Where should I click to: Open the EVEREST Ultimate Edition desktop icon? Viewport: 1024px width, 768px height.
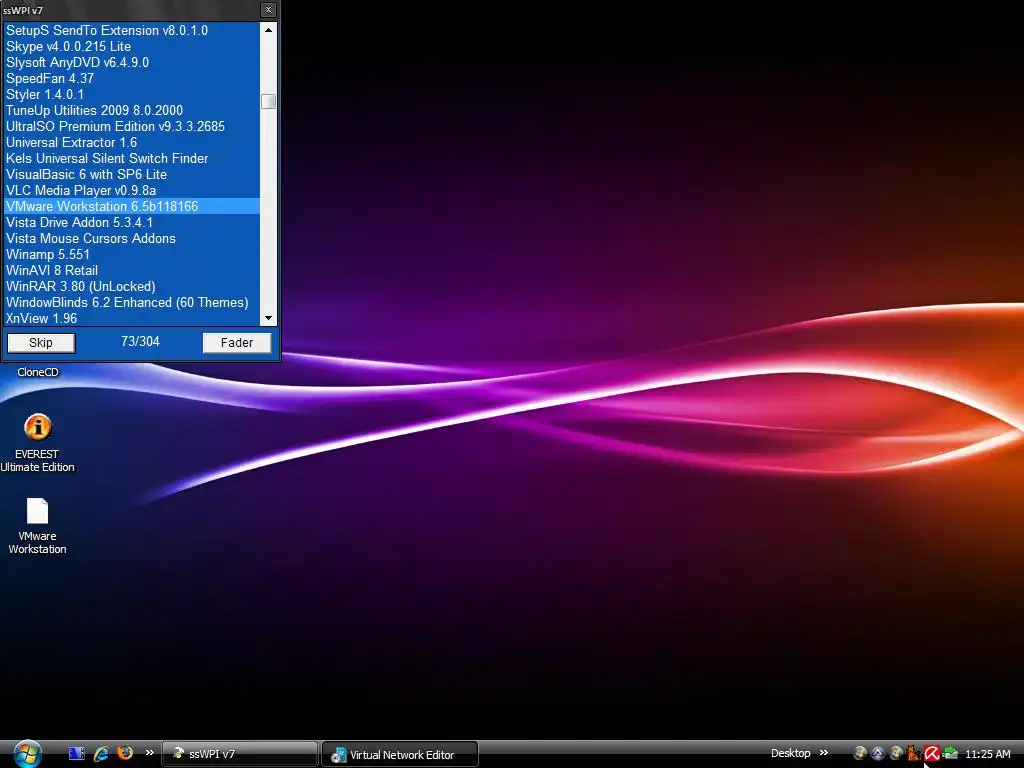coord(37,443)
